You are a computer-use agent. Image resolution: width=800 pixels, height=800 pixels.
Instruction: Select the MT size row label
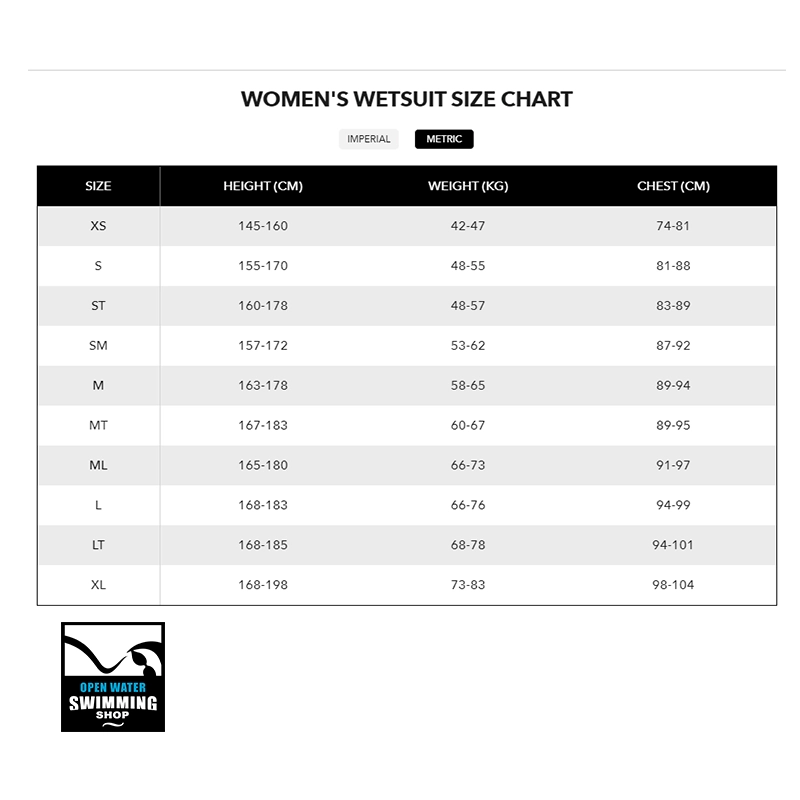pyautogui.click(x=98, y=425)
